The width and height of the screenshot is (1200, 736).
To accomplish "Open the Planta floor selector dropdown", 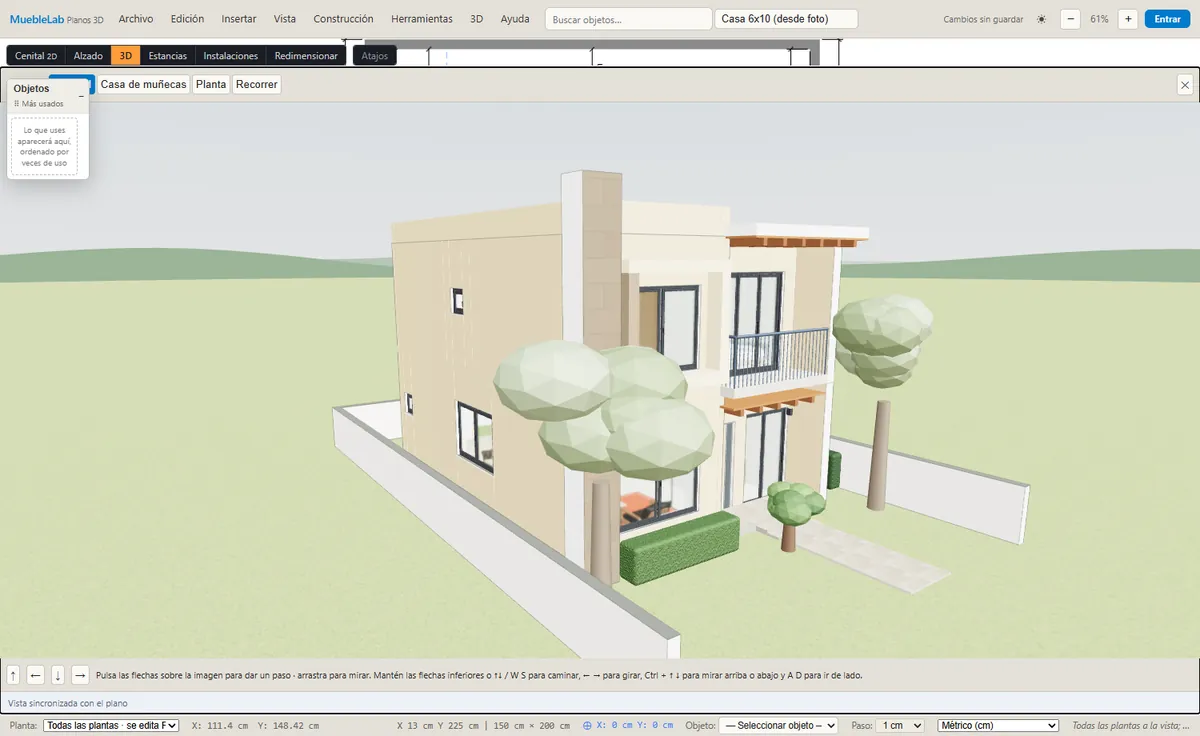I will click(x=111, y=726).
